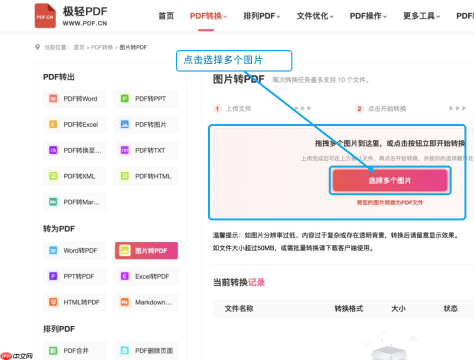The width and height of the screenshot is (474, 360).
Task: Click the green PDF转PPT icon
Action: coord(125,98)
